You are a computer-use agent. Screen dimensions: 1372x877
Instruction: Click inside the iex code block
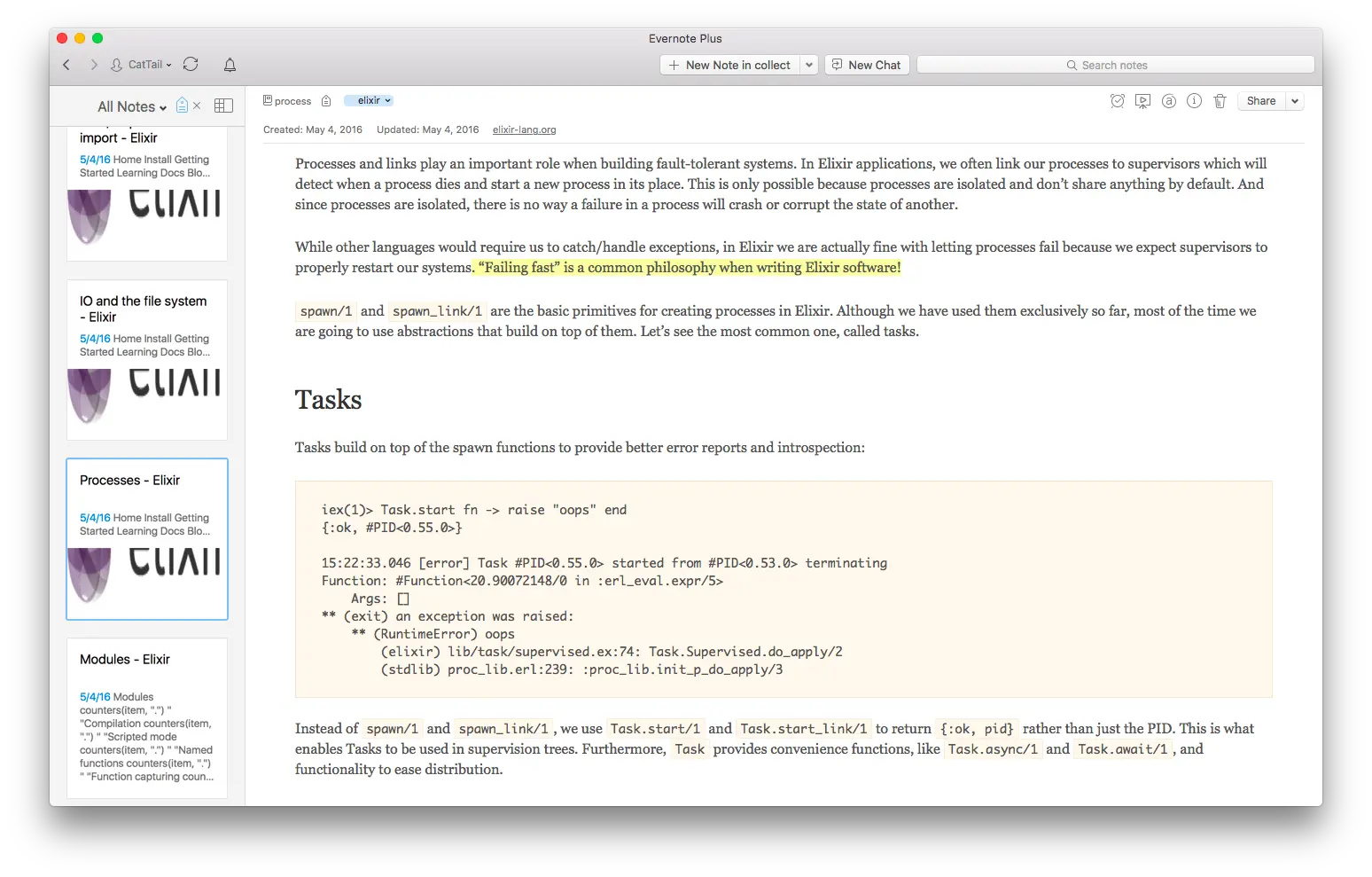(783, 590)
